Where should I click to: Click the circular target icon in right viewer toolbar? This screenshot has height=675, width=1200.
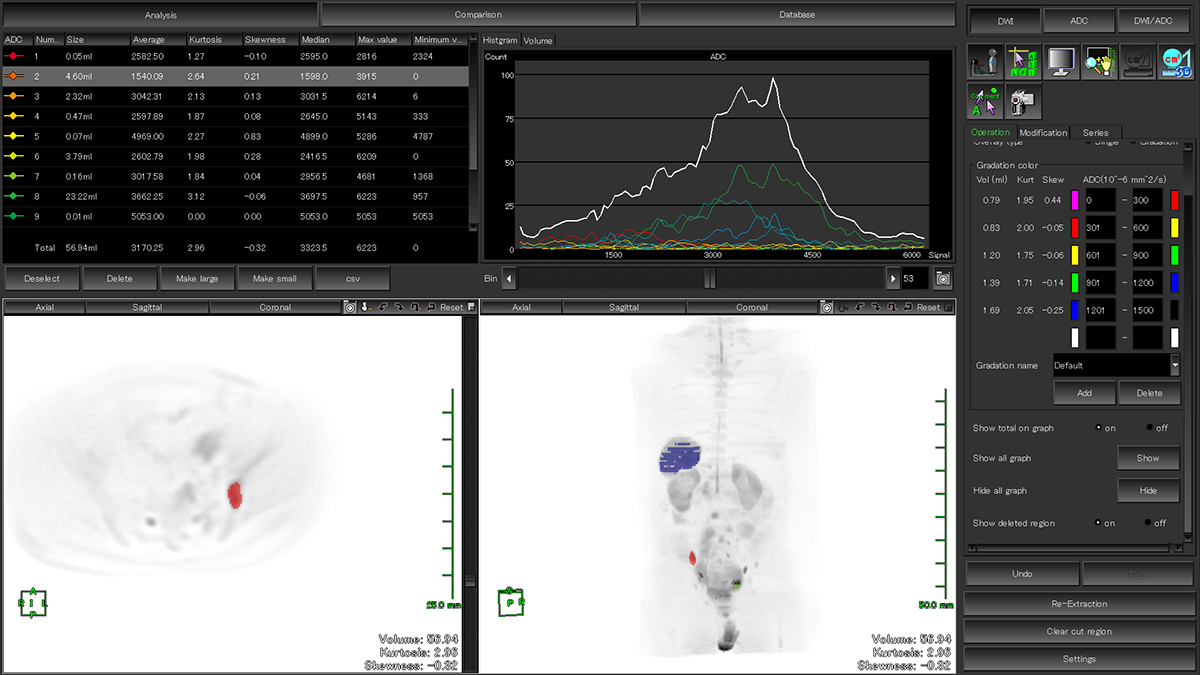[x=826, y=307]
